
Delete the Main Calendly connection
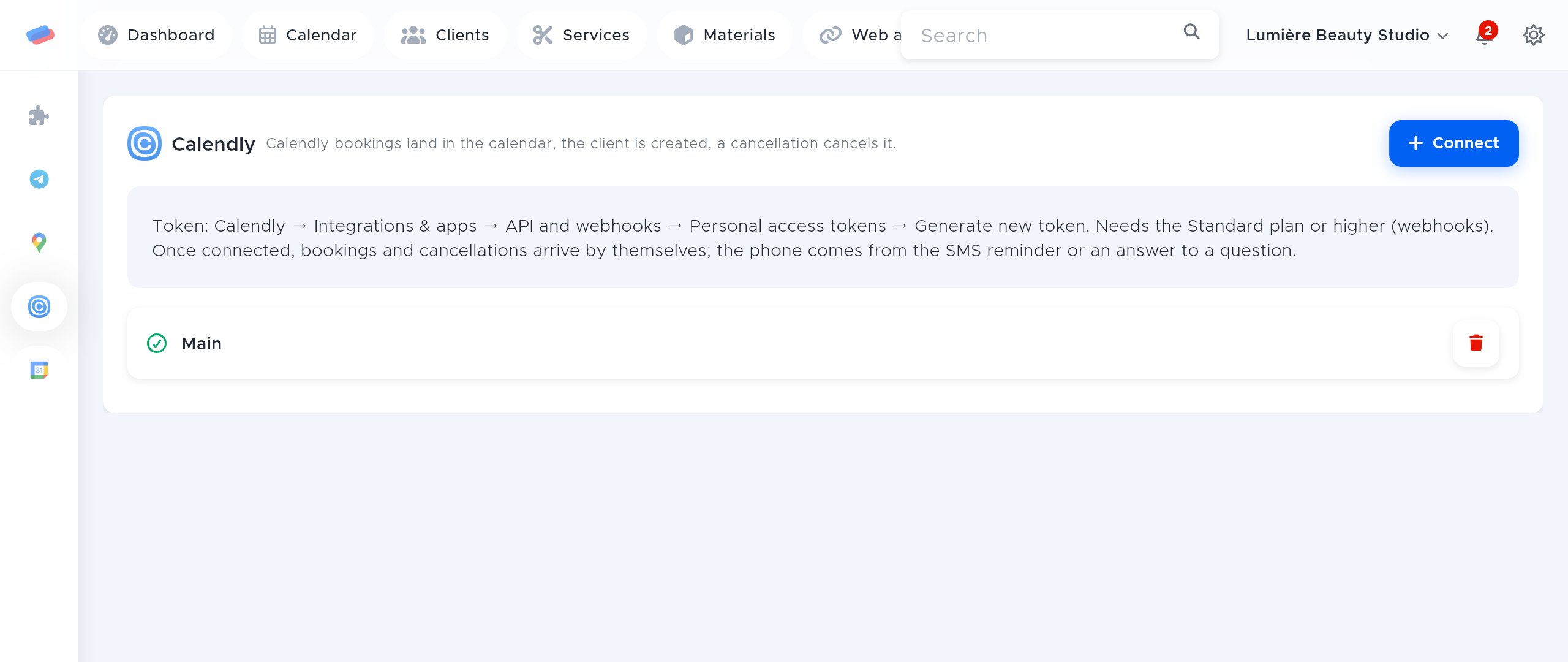tap(1476, 343)
